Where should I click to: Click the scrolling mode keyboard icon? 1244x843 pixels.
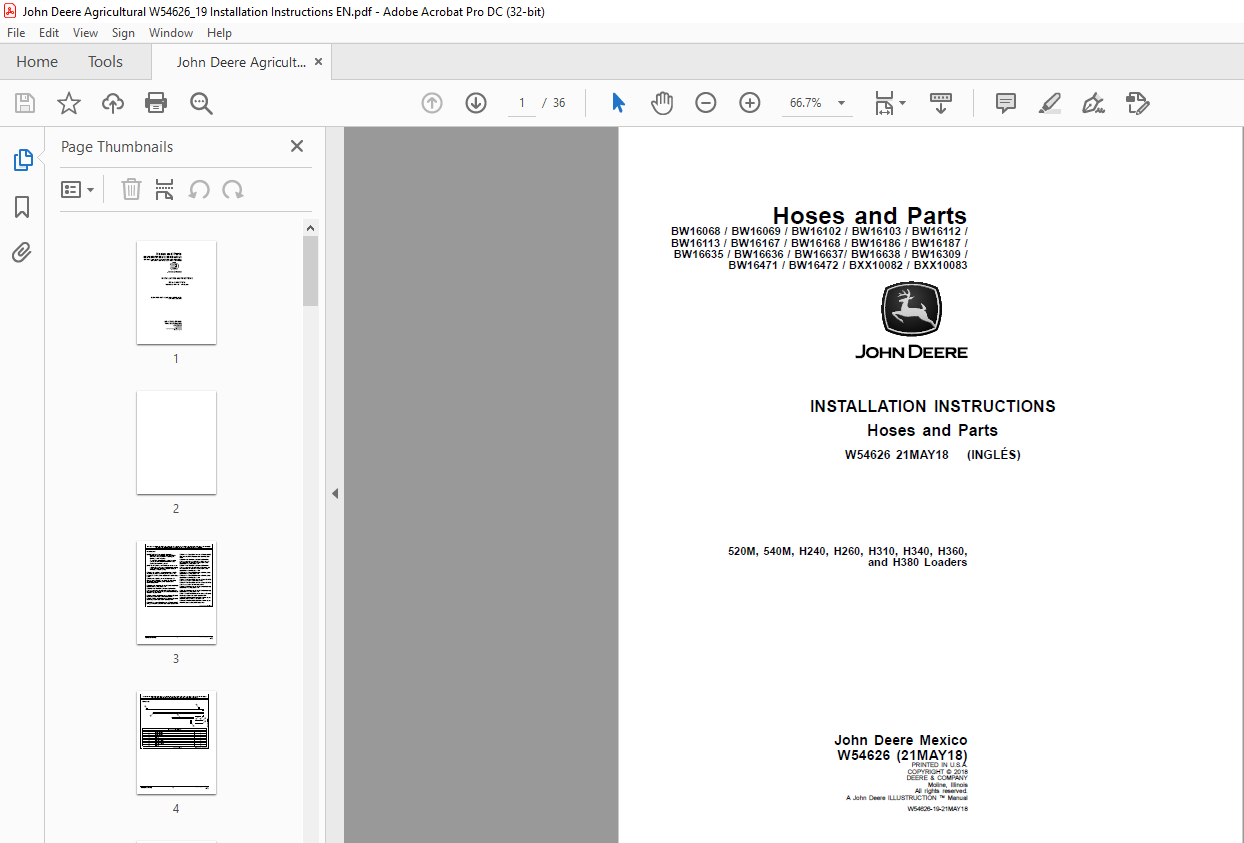[941, 103]
